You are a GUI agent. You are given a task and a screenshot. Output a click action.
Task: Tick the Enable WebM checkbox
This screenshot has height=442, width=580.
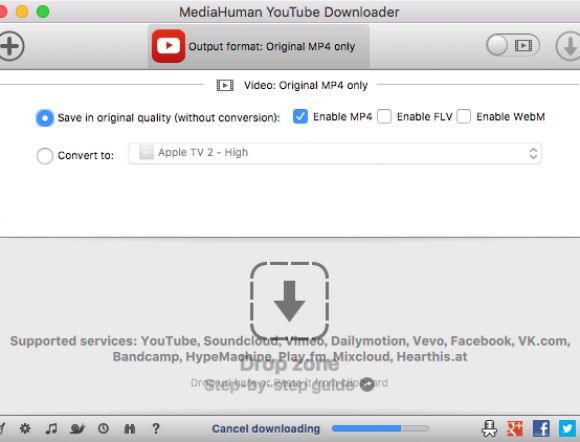coord(463,117)
